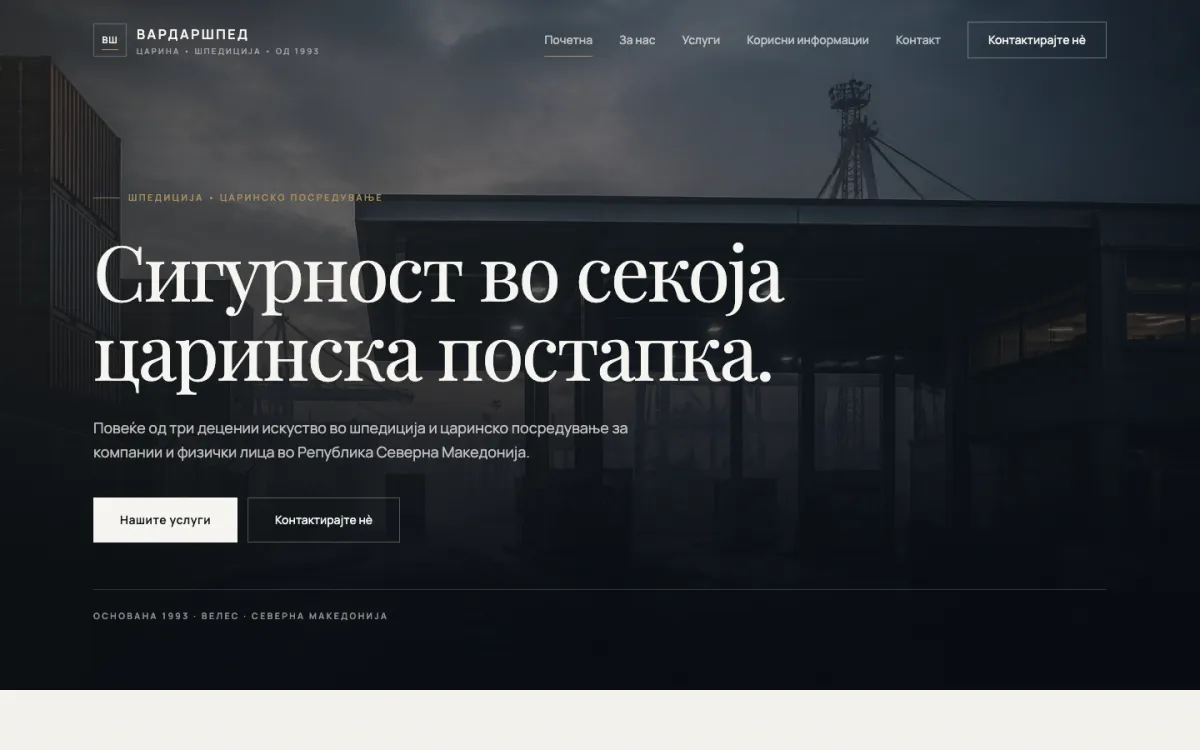Image resolution: width=1200 pixels, height=750 pixels.
Task: Click the header Контактирајте нè button
Action: (1037, 40)
